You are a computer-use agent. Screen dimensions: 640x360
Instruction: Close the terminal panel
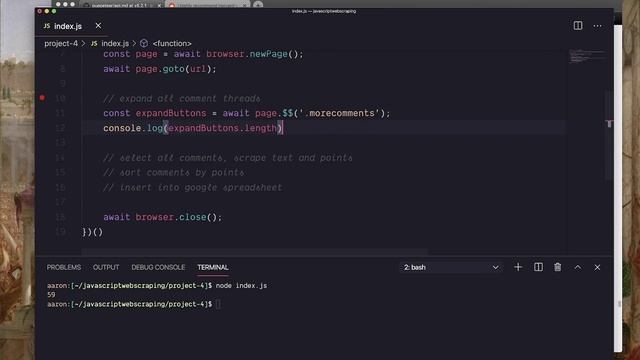coord(597,267)
